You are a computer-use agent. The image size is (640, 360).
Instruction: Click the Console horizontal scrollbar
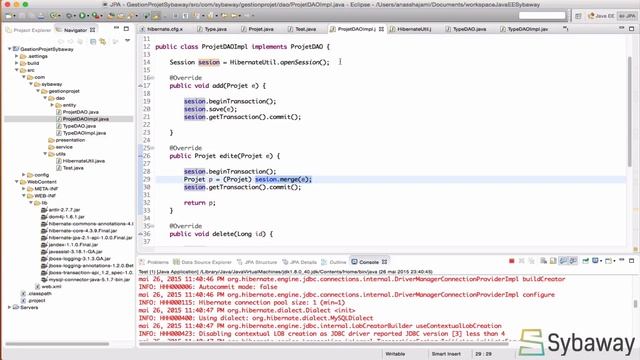(x=323, y=344)
